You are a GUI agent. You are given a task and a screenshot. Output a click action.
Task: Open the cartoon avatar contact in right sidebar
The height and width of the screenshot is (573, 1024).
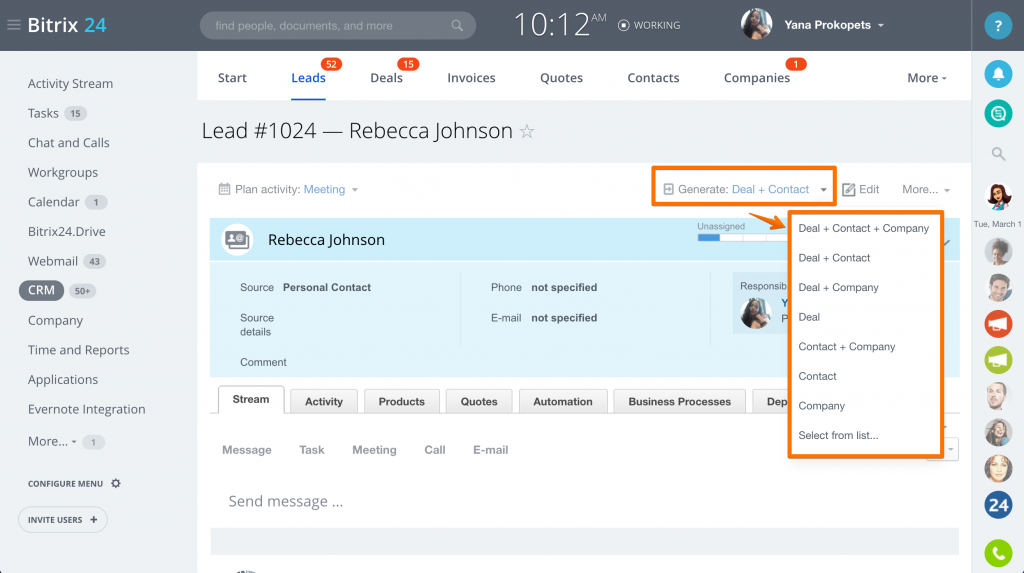click(x=998, y=197)
